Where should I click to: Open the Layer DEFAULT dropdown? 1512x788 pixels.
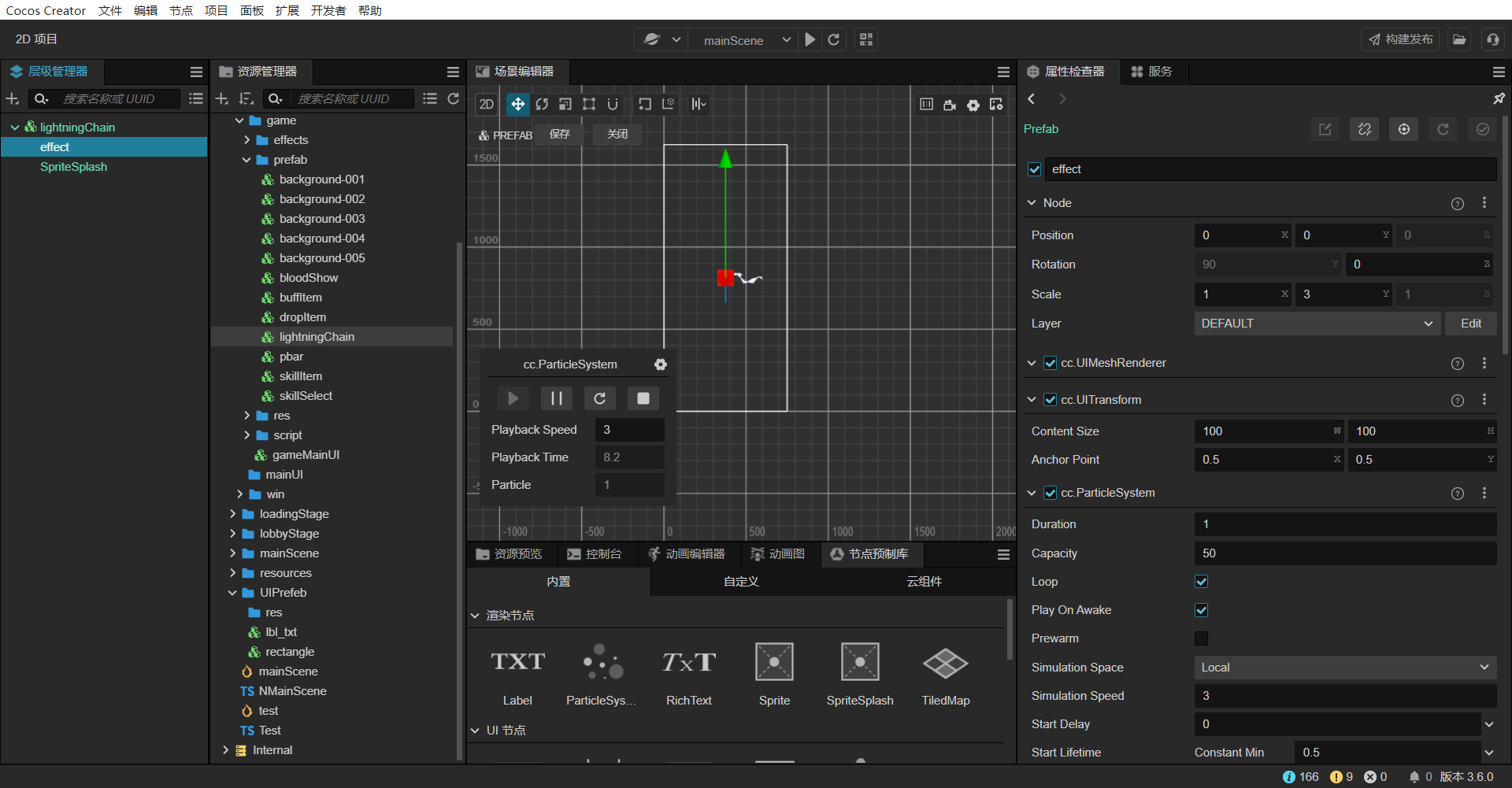pyautogui.click(x=1317, y=324)
